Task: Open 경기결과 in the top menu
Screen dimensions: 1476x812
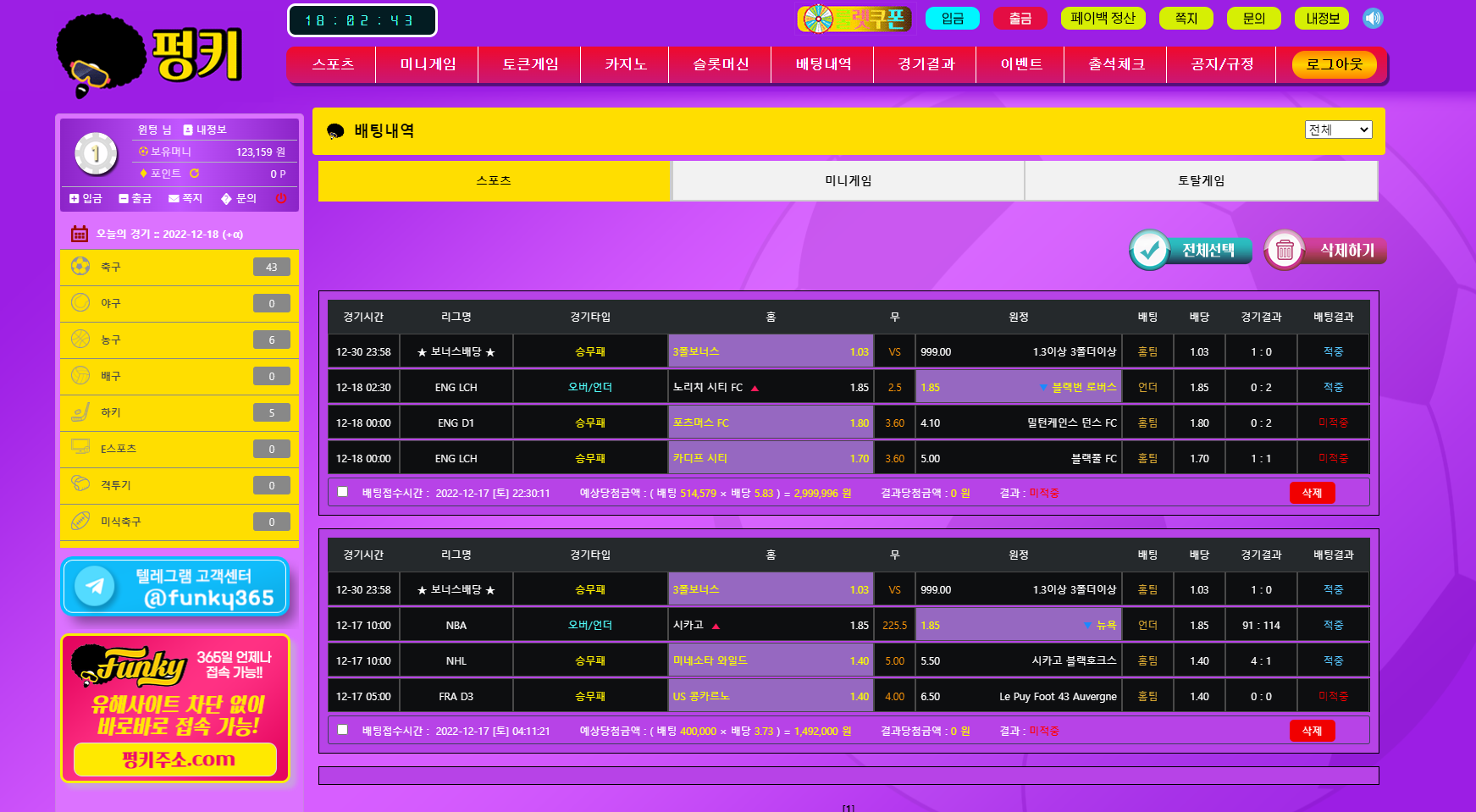Action: pyautogui.click(x=926, y=64)
